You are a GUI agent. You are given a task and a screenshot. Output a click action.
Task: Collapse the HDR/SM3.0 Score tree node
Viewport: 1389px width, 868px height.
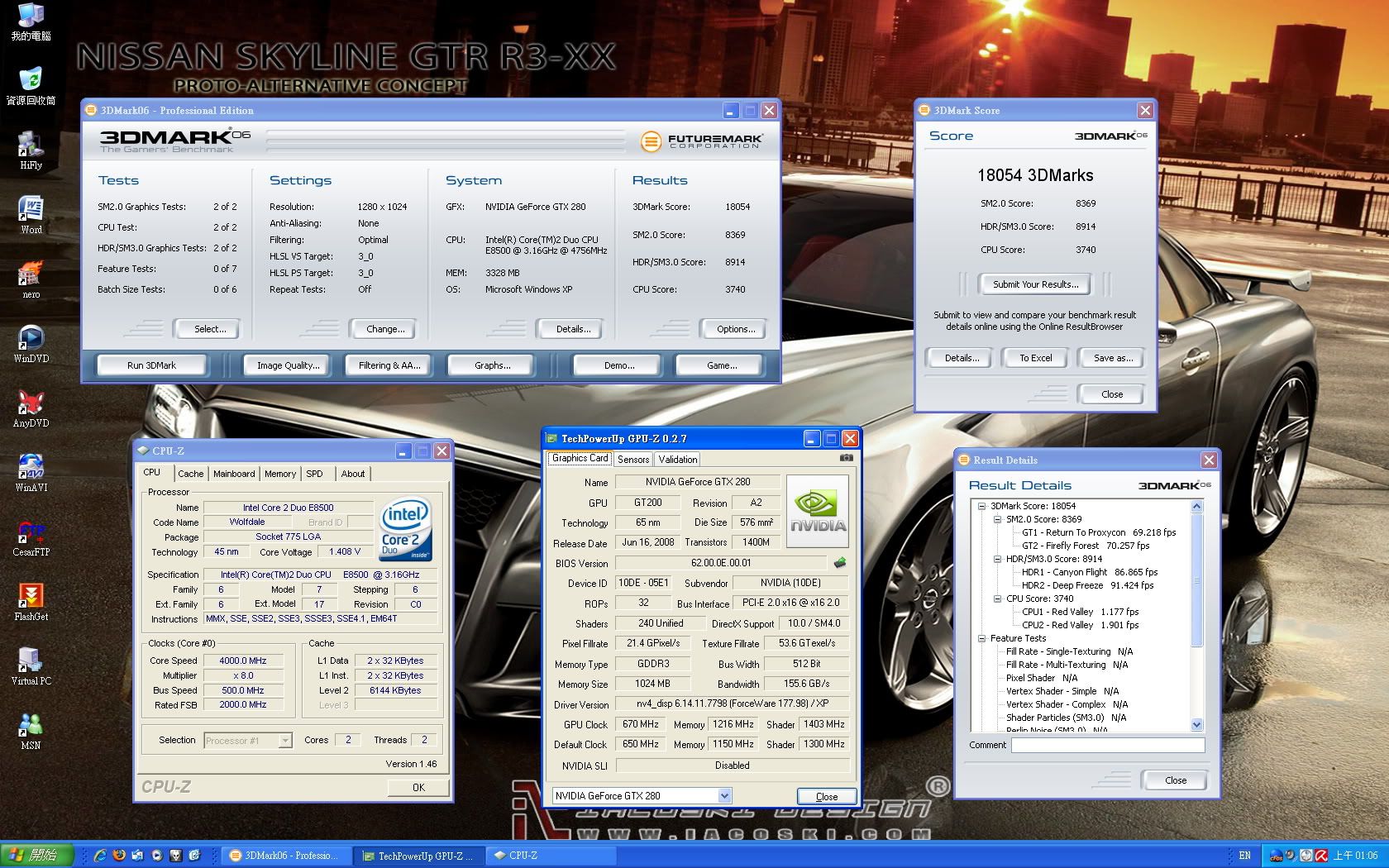tap(997, 559)
